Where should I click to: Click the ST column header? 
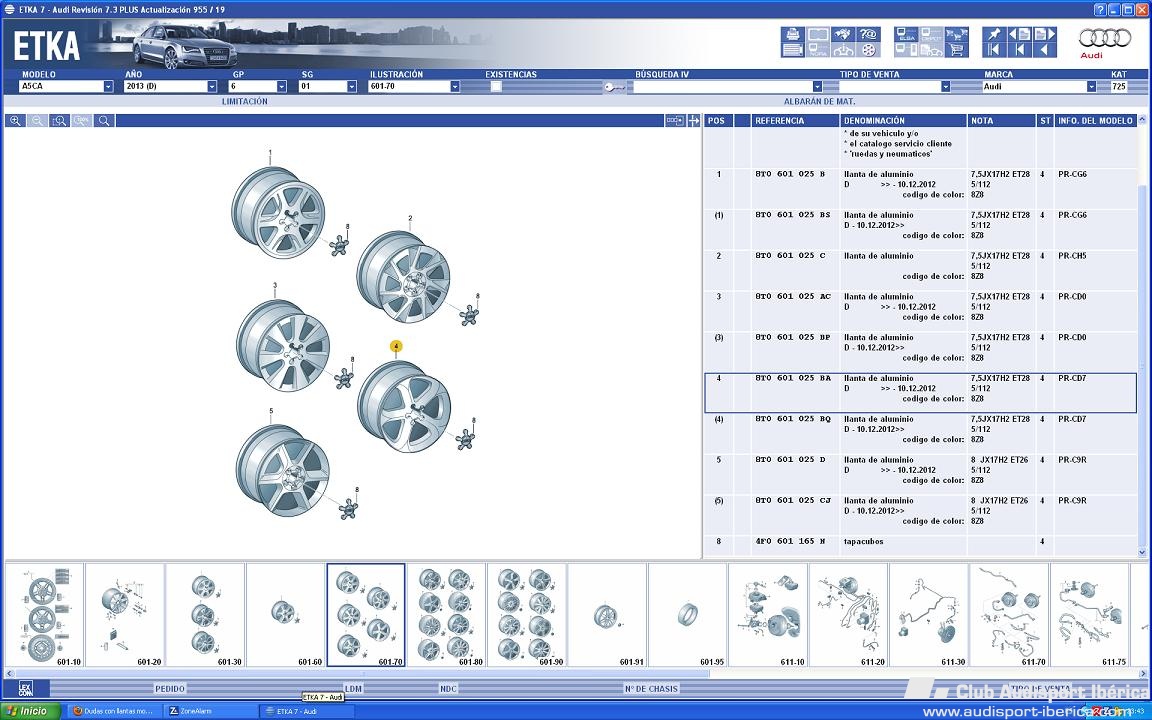(1045, 120)
